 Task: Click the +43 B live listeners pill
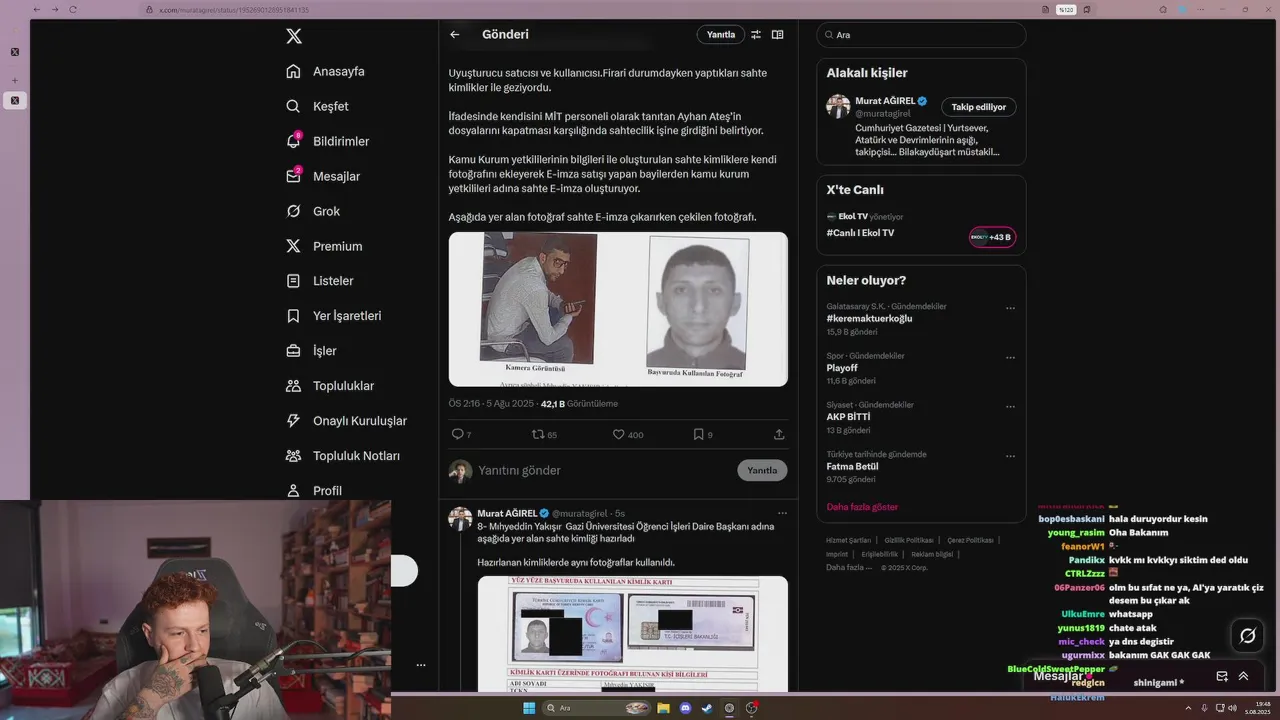[x=992, y=237]
